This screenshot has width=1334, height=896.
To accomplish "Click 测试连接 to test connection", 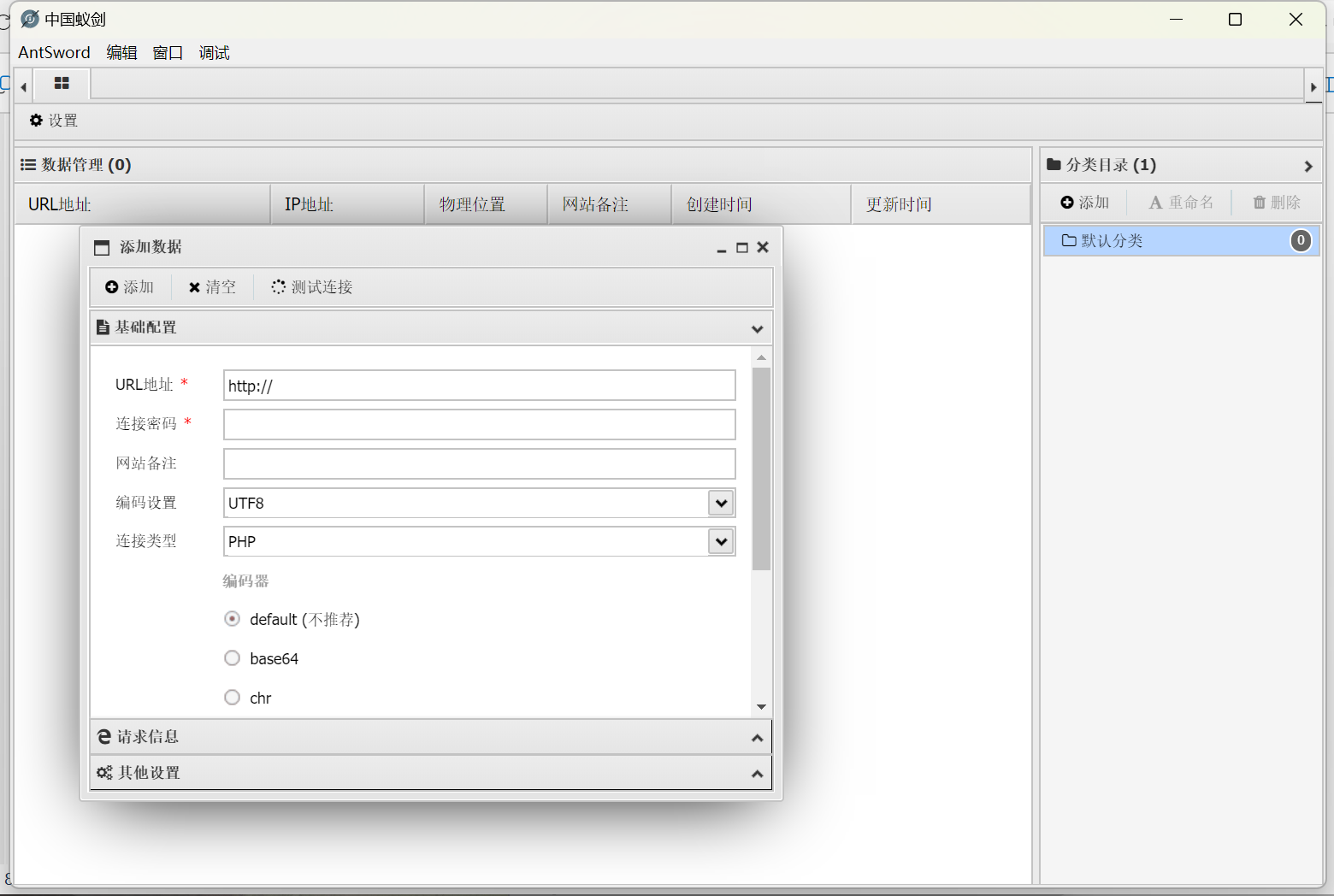I will pyautogui.click(x=312, y=287).
